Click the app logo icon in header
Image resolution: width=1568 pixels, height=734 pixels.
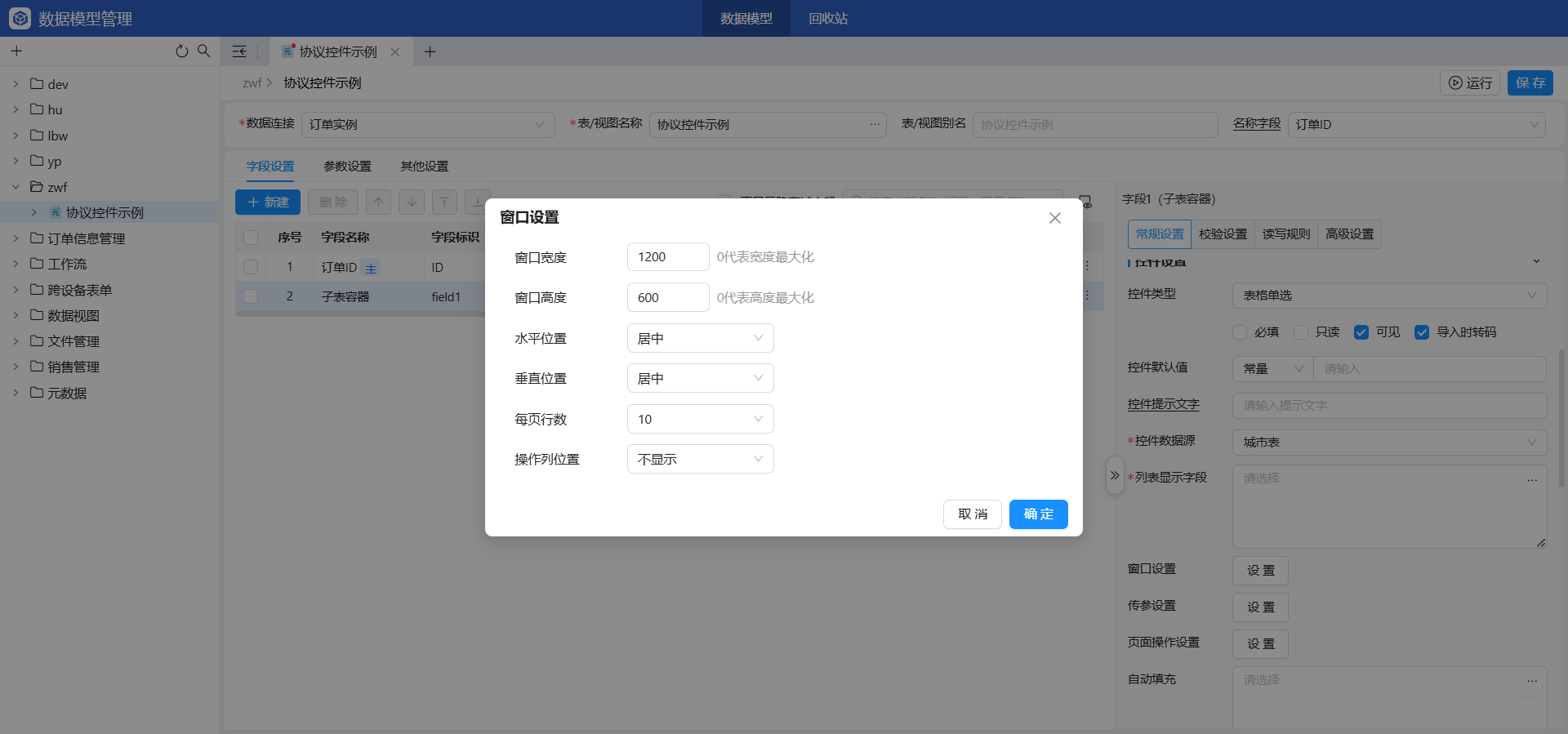(20, 18)
